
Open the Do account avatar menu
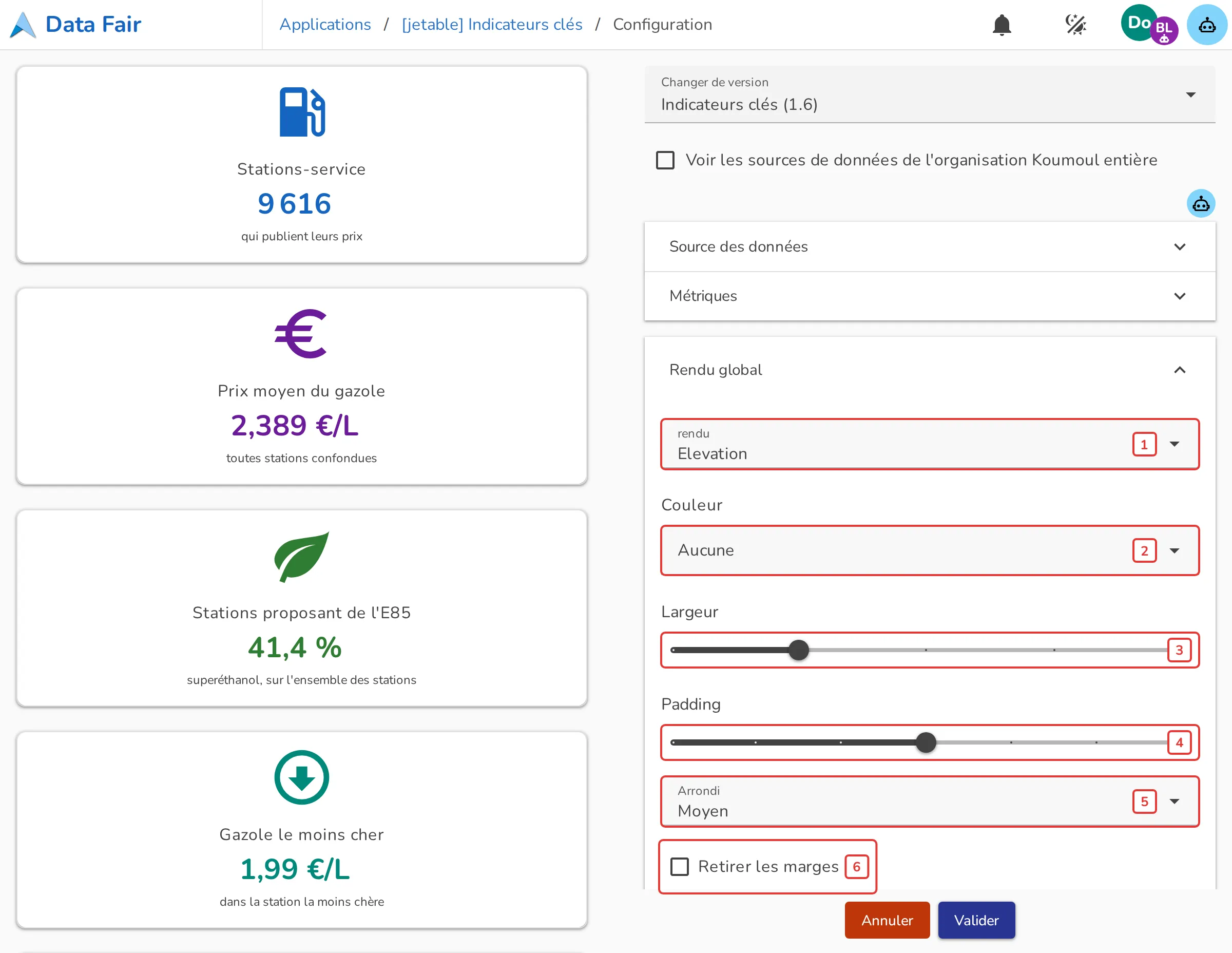(1138, 23)
